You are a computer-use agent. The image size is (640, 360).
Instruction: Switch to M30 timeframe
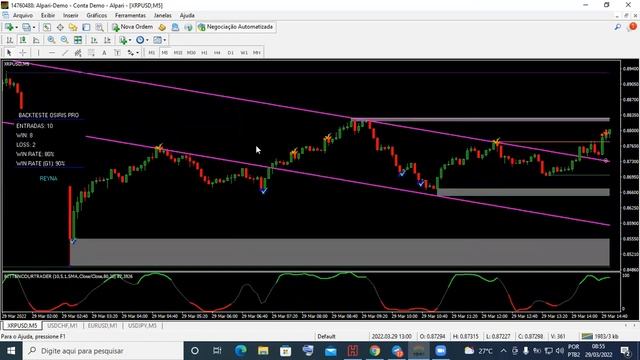pyautogui.click(x=191, y=53)
